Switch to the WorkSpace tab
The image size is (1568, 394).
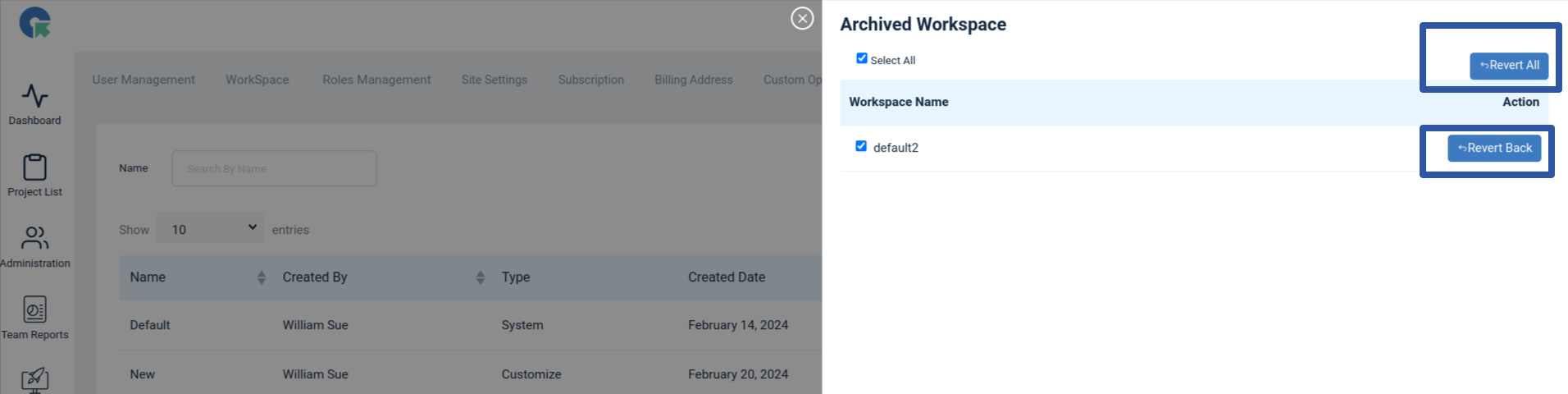[x=258, y=80]
